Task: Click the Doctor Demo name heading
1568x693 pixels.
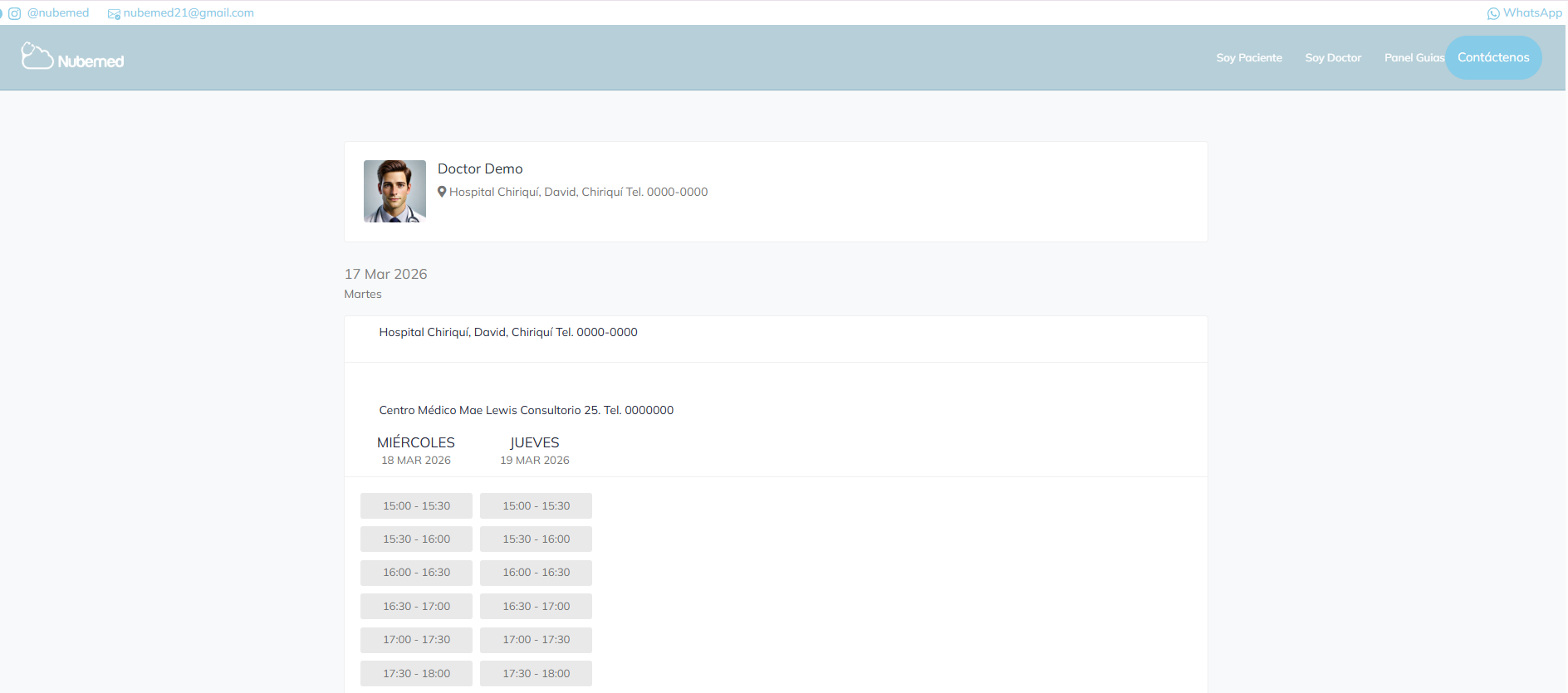Action: click(480, 169)
